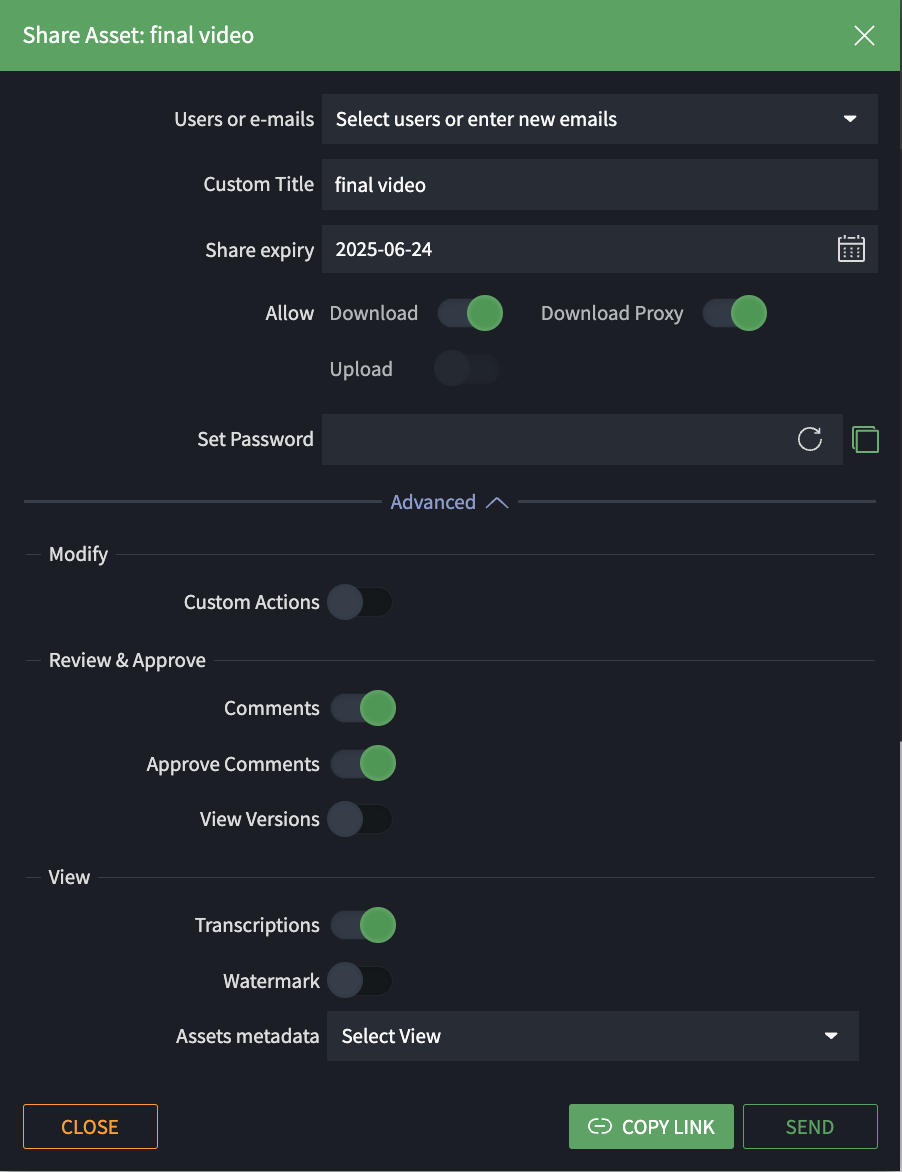Close the Share Asset dialog with X
902x1172 pixels.
click(x=864, y=35)
